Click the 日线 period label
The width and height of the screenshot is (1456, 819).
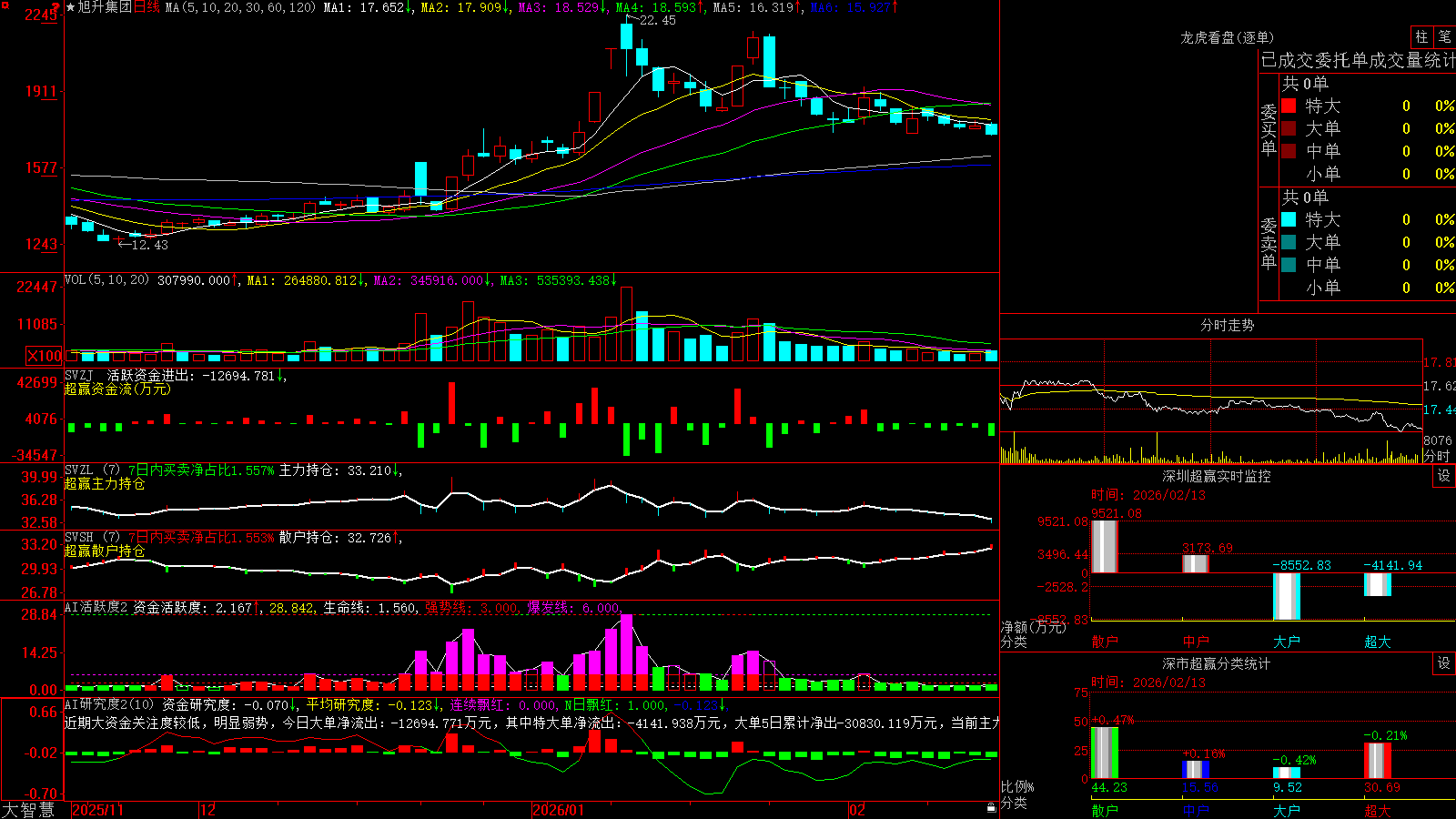click(x=147, y=7)
